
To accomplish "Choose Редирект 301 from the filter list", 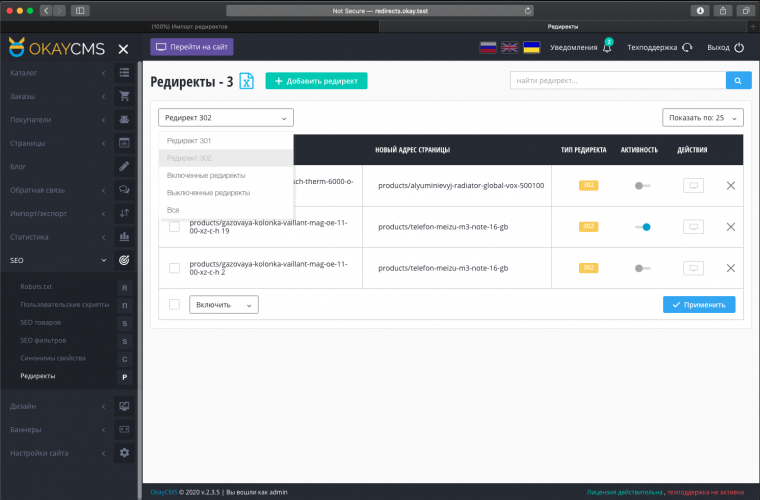I will [189, 141].
